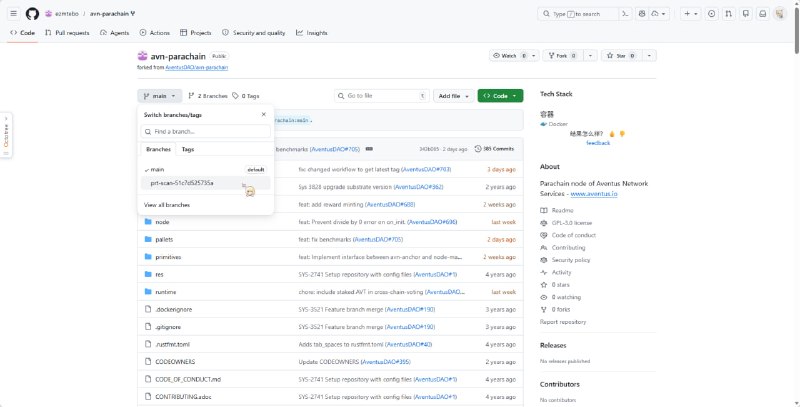
Task: Click the feedback link under Tech Stack
Action: pos(598,143)
